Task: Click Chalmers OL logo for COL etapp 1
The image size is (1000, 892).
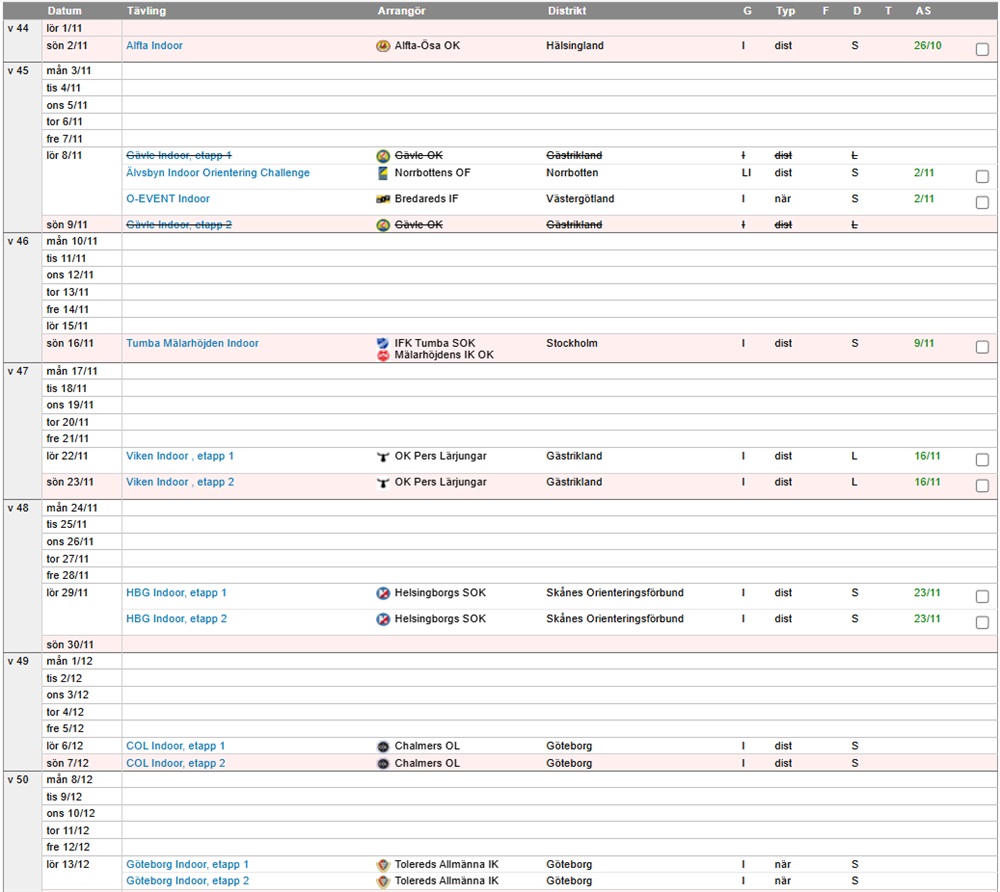Action: (x=382, y=746)
